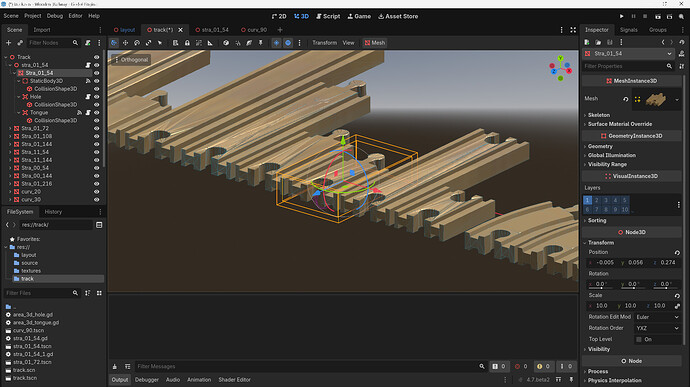Expand the Stra_01_108 tree node
690x387 pixels.
pos(10,136)
